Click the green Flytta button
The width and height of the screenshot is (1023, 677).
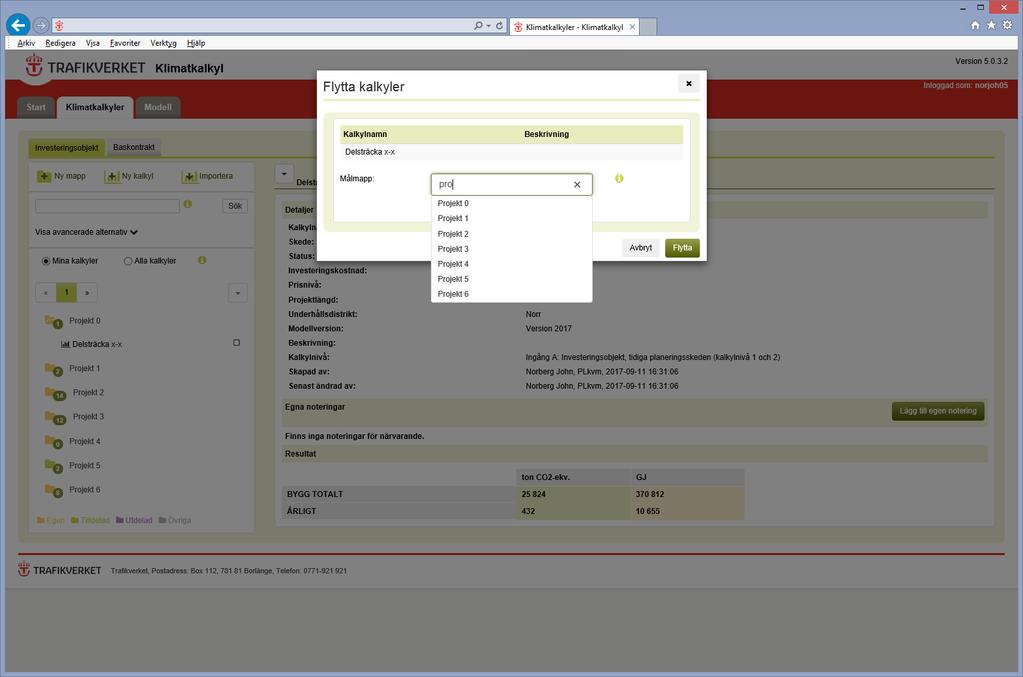tap(682, 248)
